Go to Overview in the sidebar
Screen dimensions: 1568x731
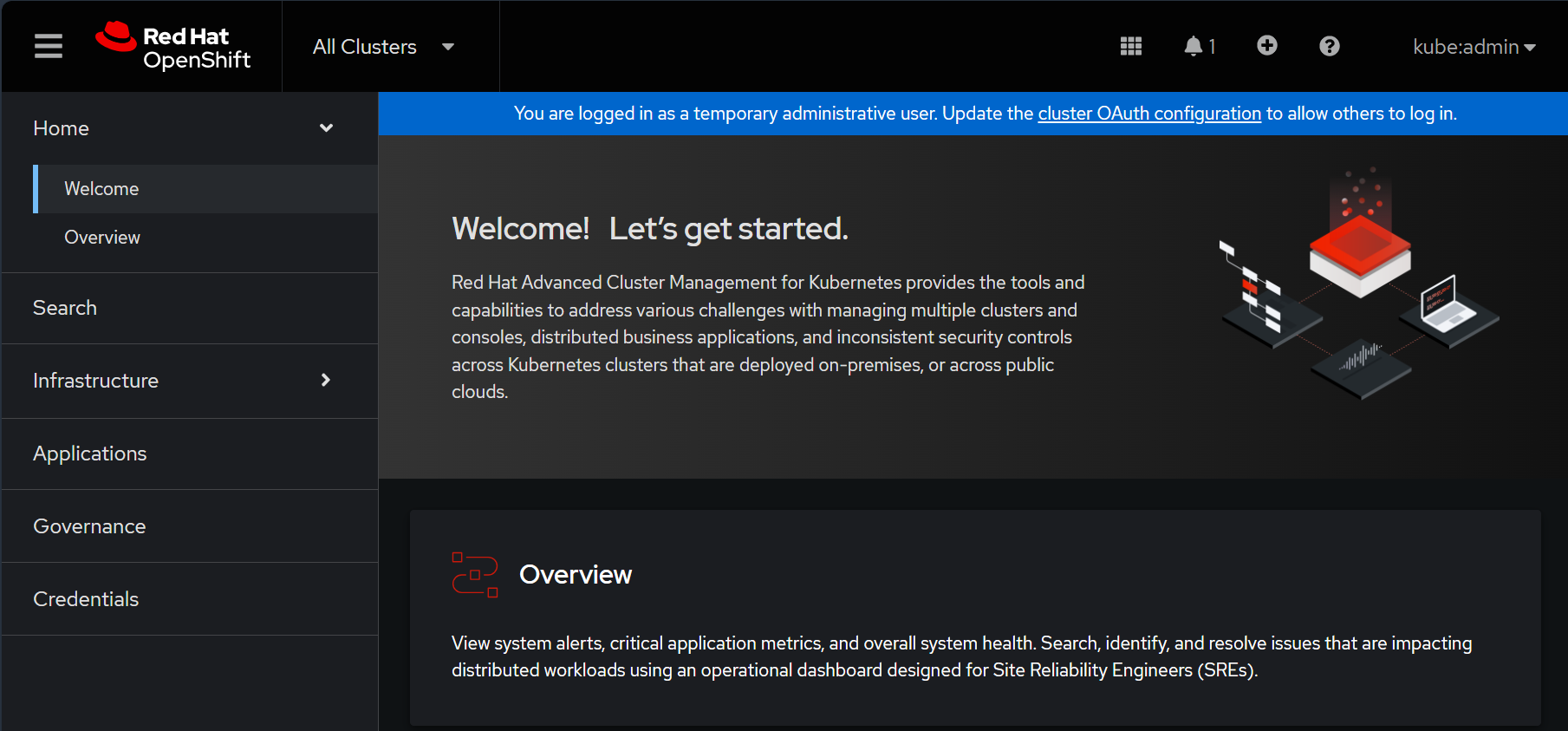(x=206, y=238)
